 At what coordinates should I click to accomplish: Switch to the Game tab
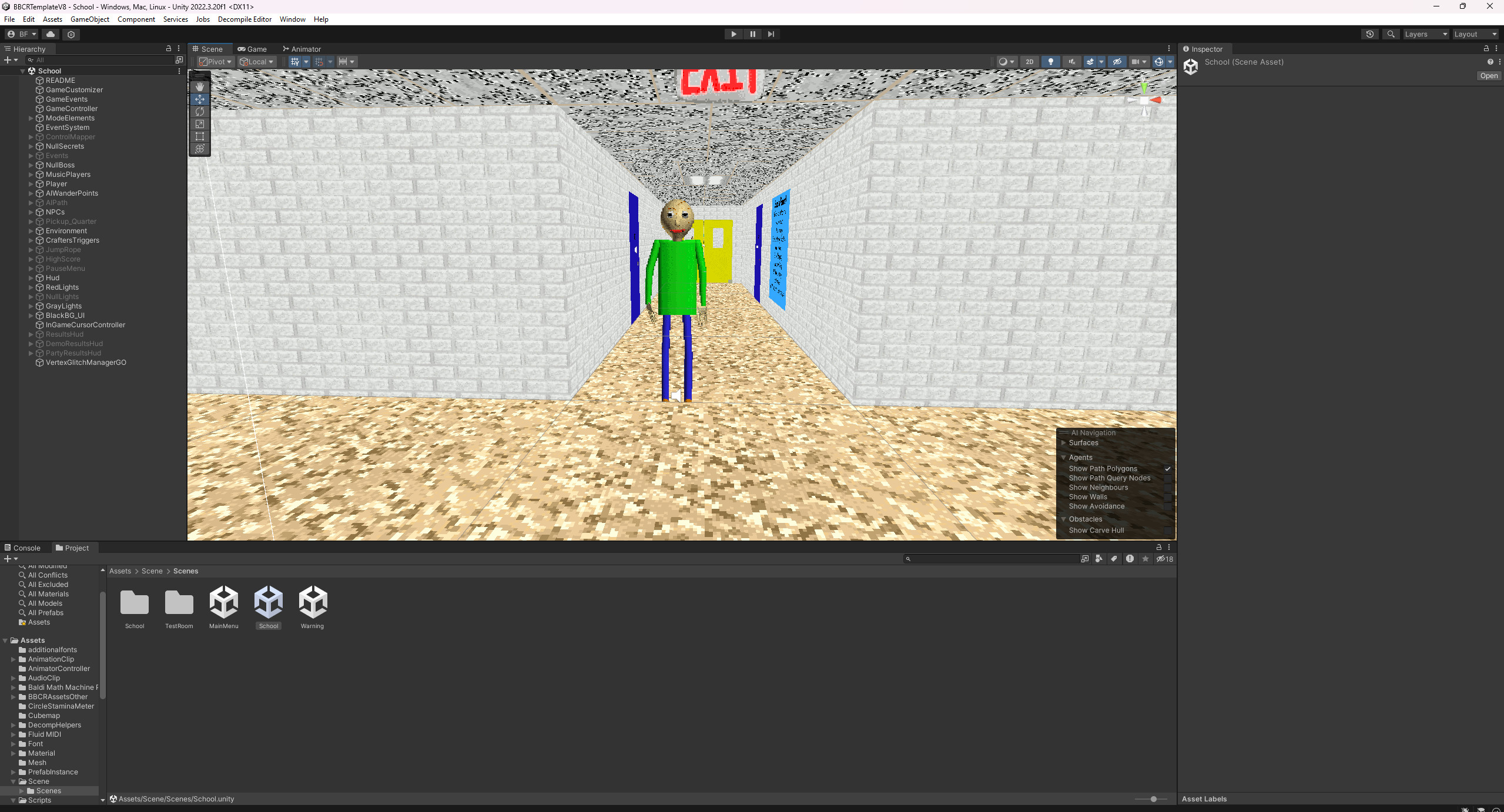click(252, 49)
